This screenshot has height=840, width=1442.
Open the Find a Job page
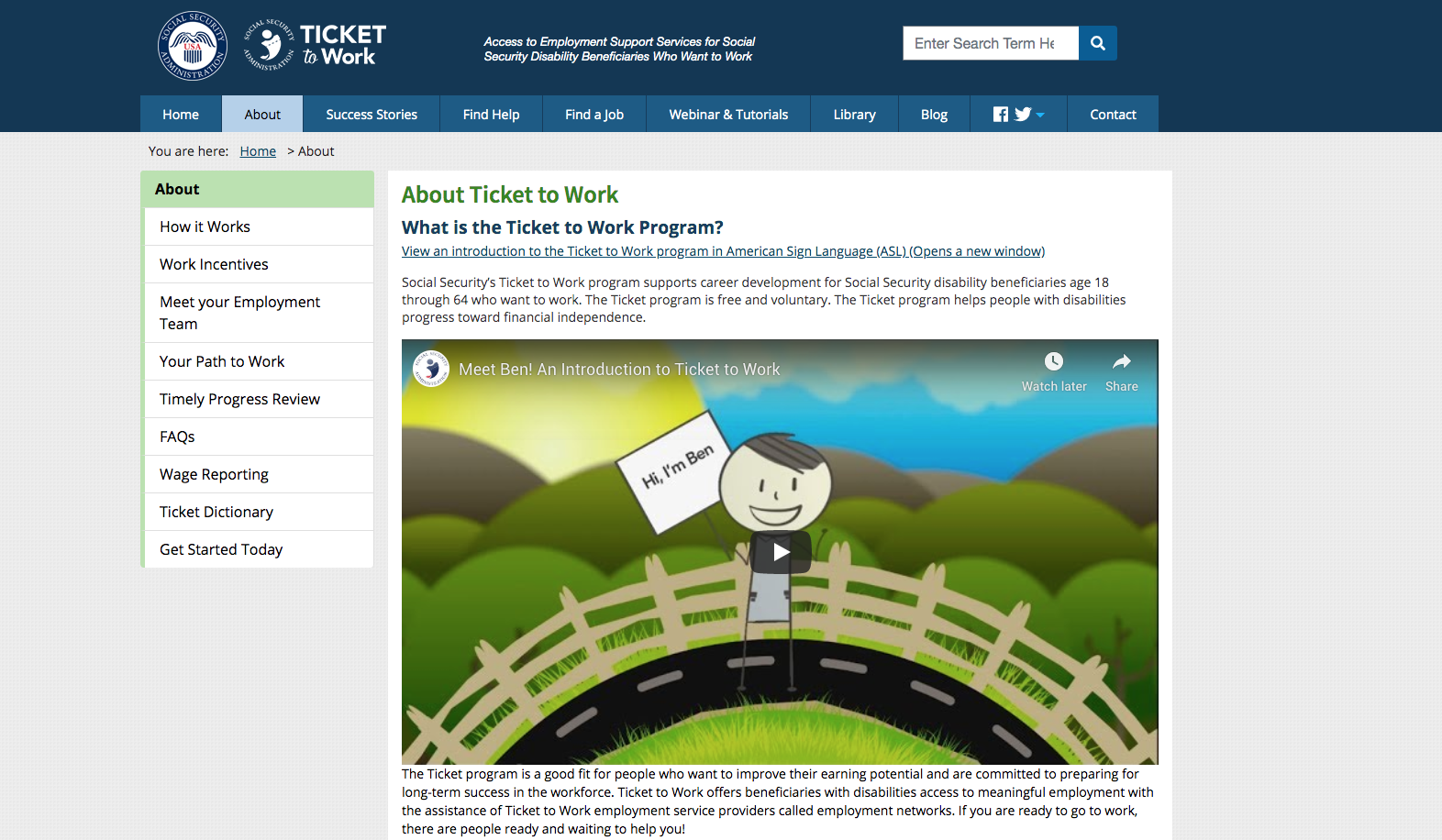click(594, 115)
